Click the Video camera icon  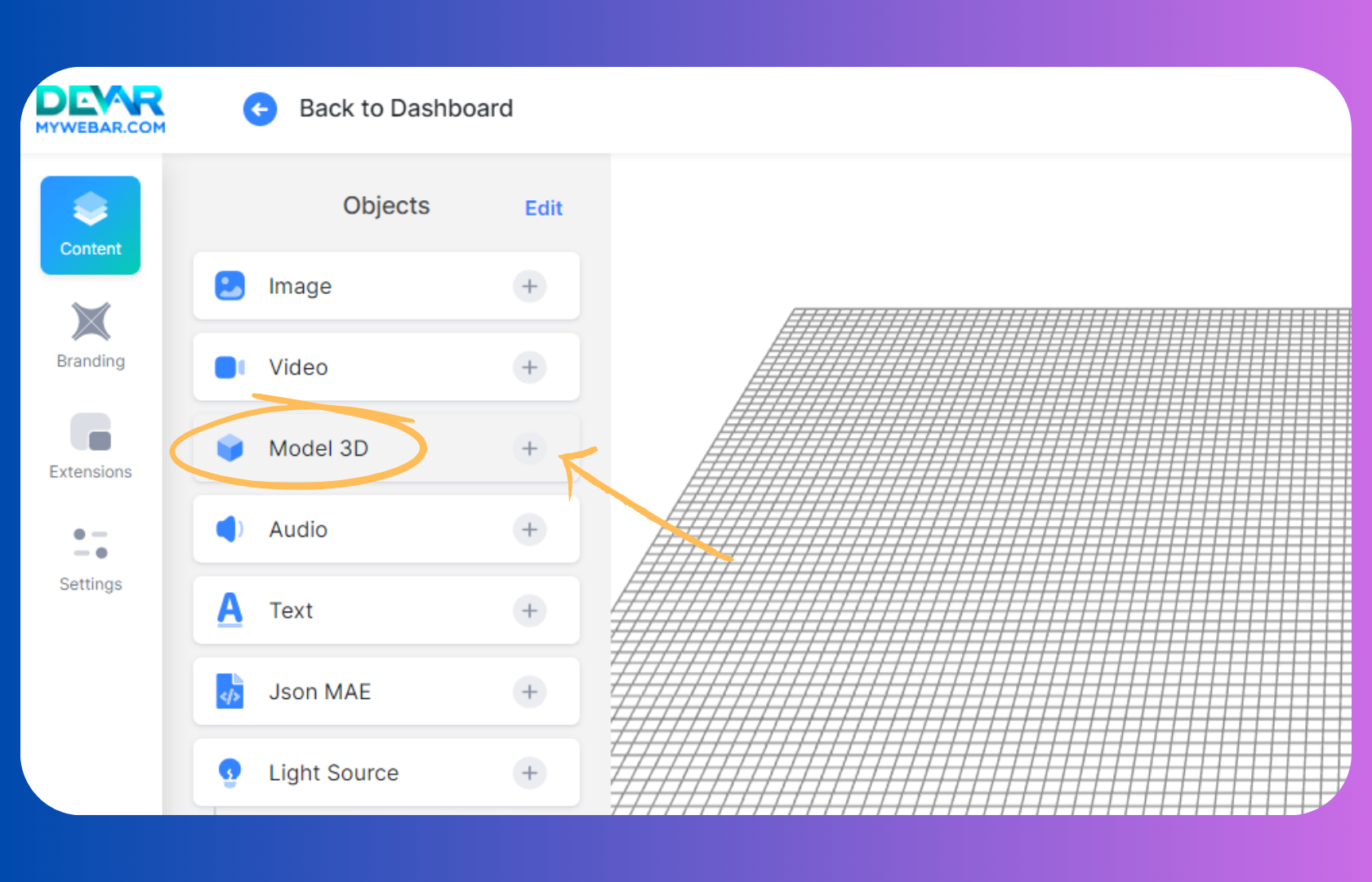(x=229, y=367)
